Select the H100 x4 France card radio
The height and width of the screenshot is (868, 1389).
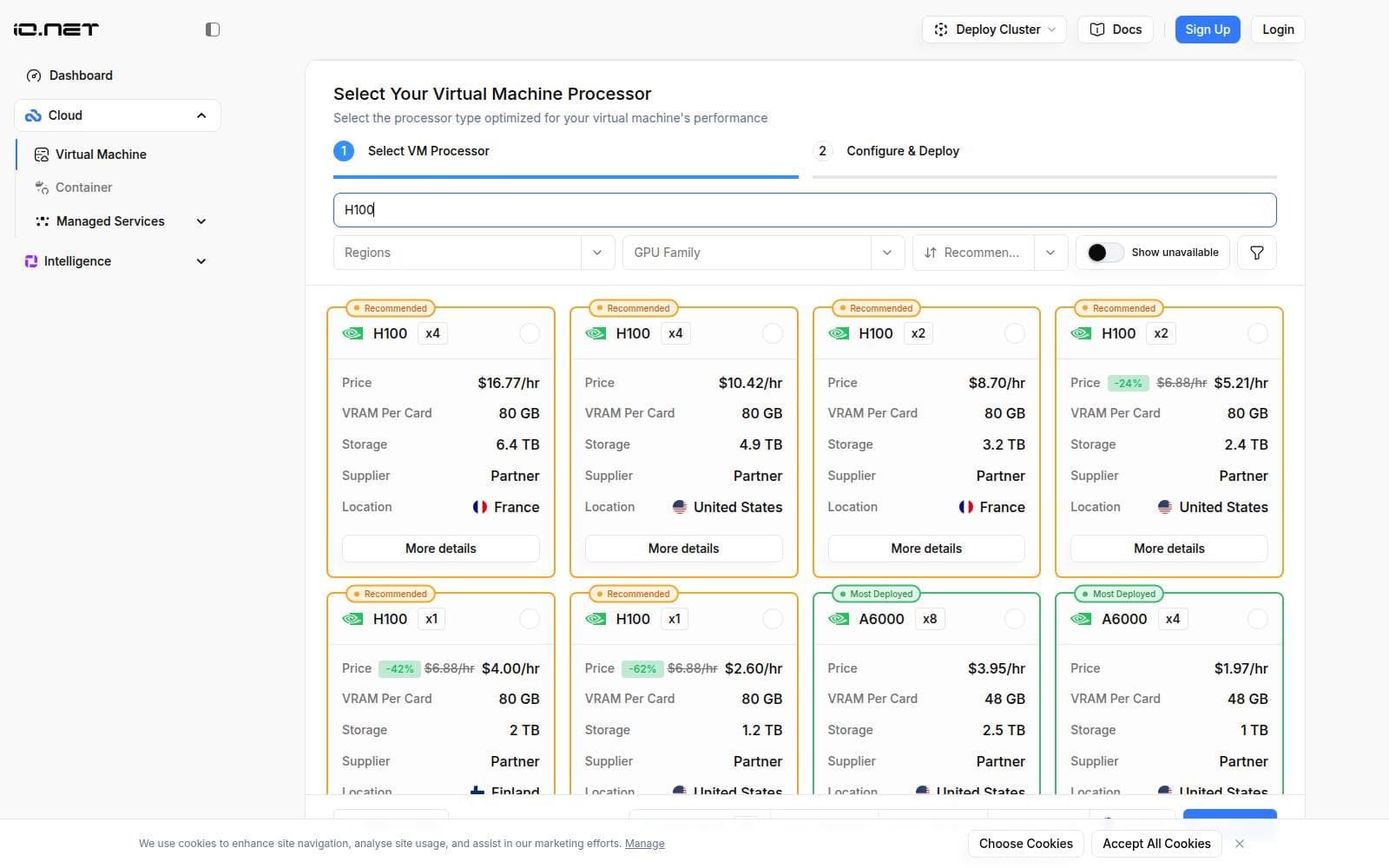(529, 333)
